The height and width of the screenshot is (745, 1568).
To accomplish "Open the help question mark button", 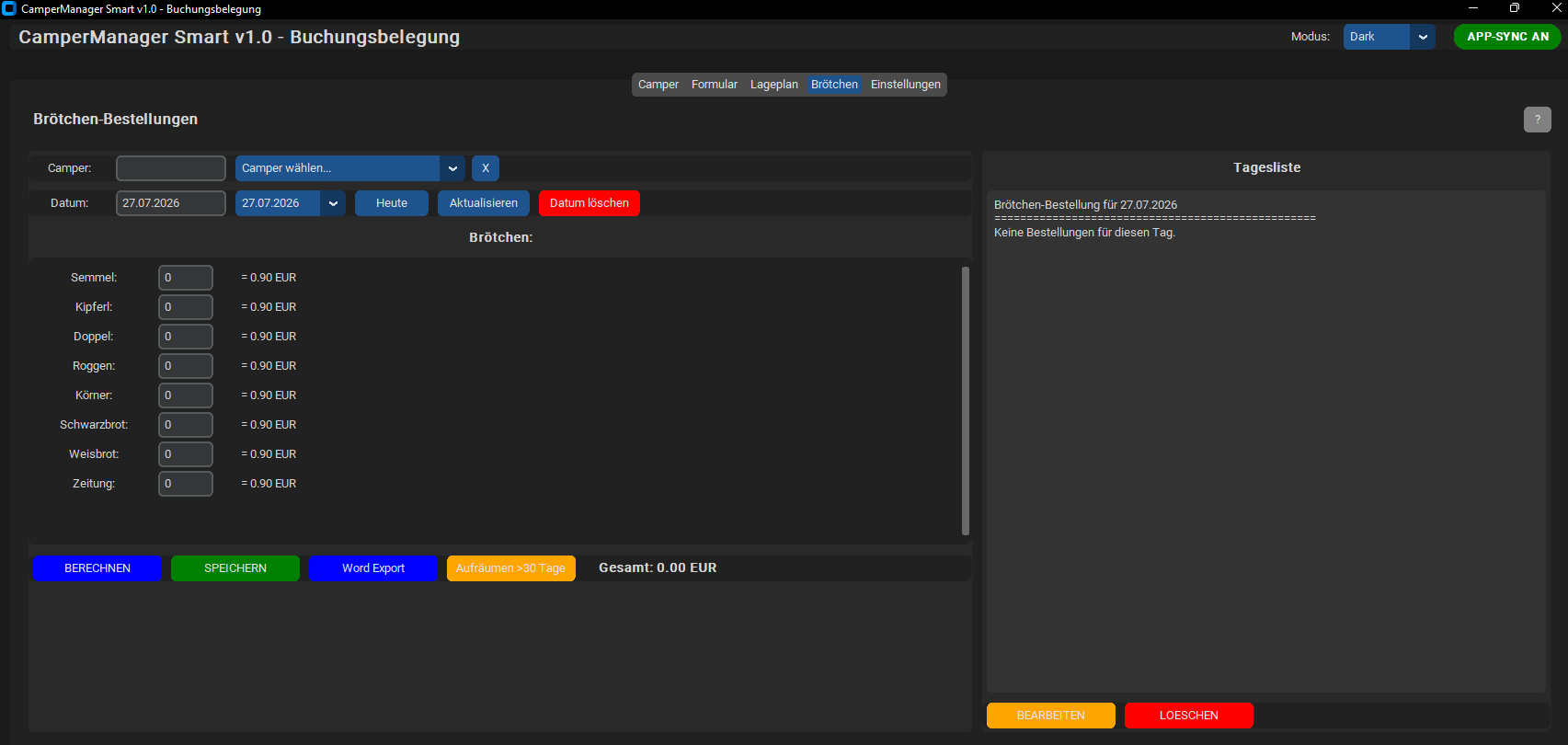I will tap(1537, 120).
